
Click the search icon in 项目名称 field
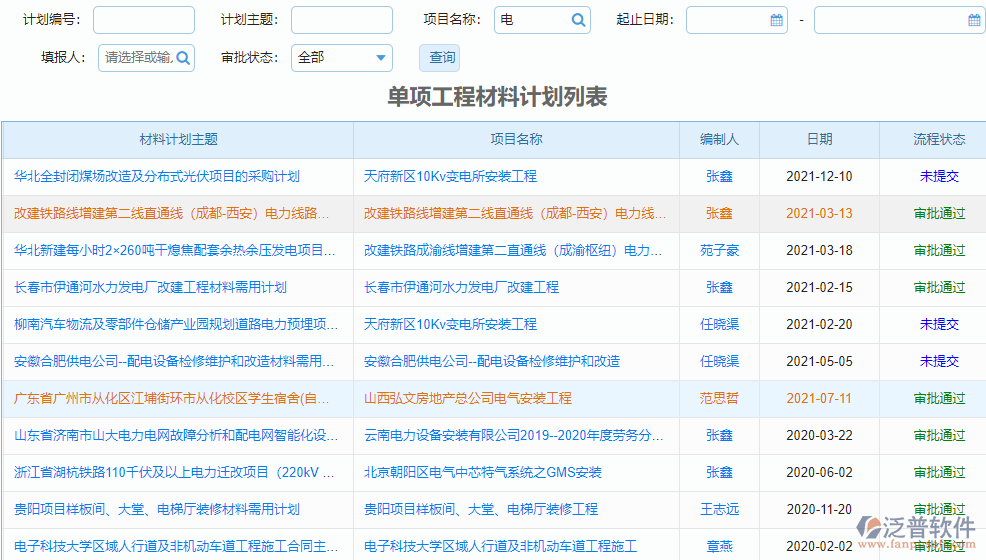point(578,20)
